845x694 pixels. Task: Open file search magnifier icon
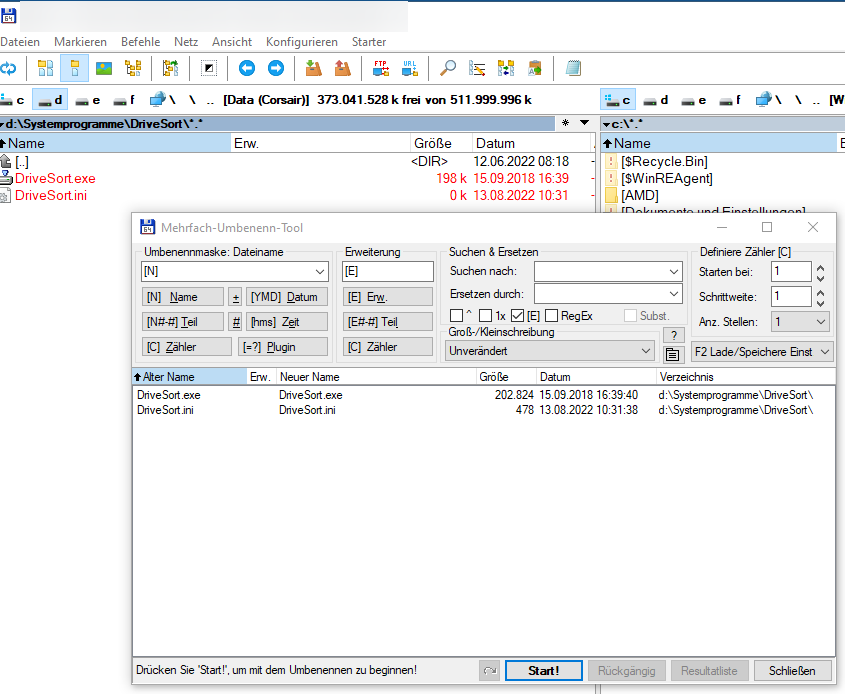click(x=448, y=68)
